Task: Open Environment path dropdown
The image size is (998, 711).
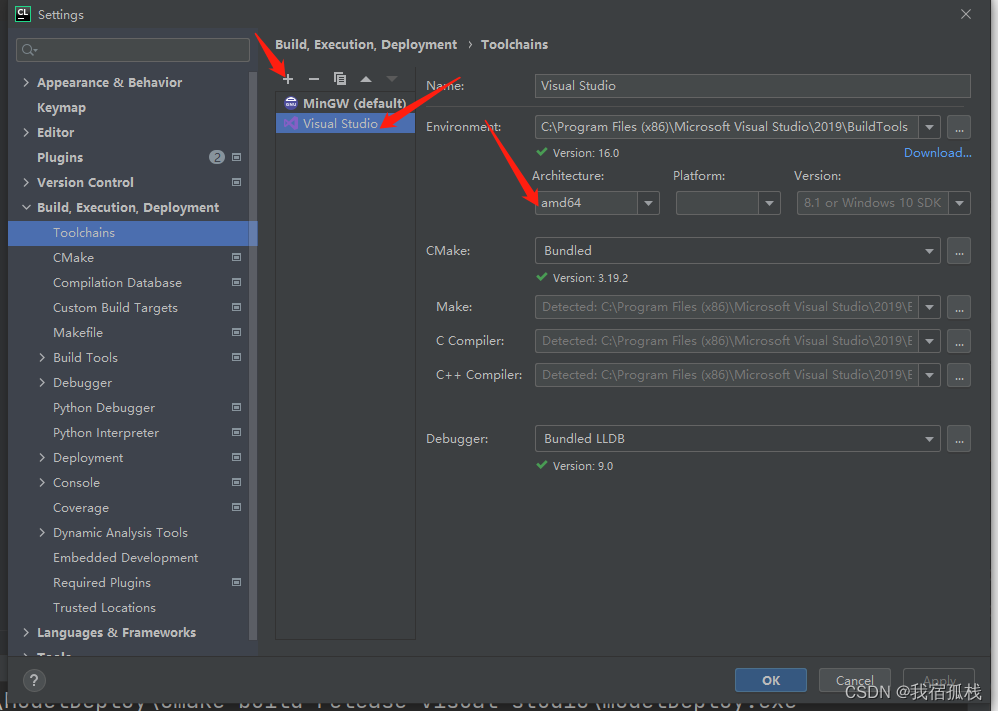Action: tap(929, 127)
